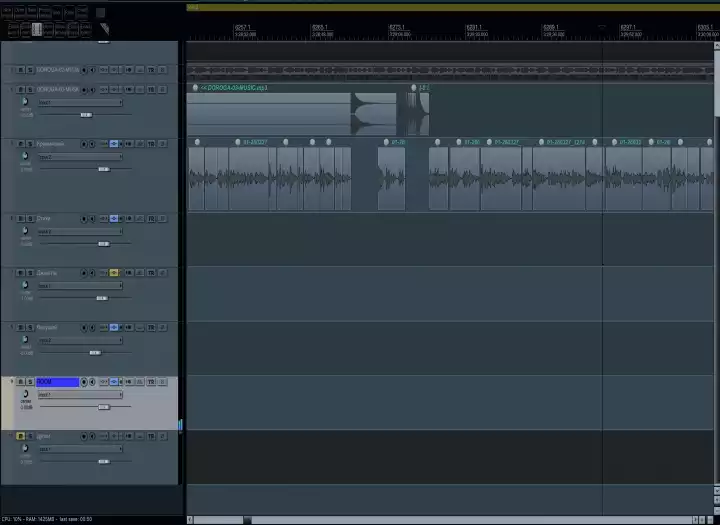Select the highlighted white toolbar button
Viewport: 720px width, 525px height.
tap(37, 29)
